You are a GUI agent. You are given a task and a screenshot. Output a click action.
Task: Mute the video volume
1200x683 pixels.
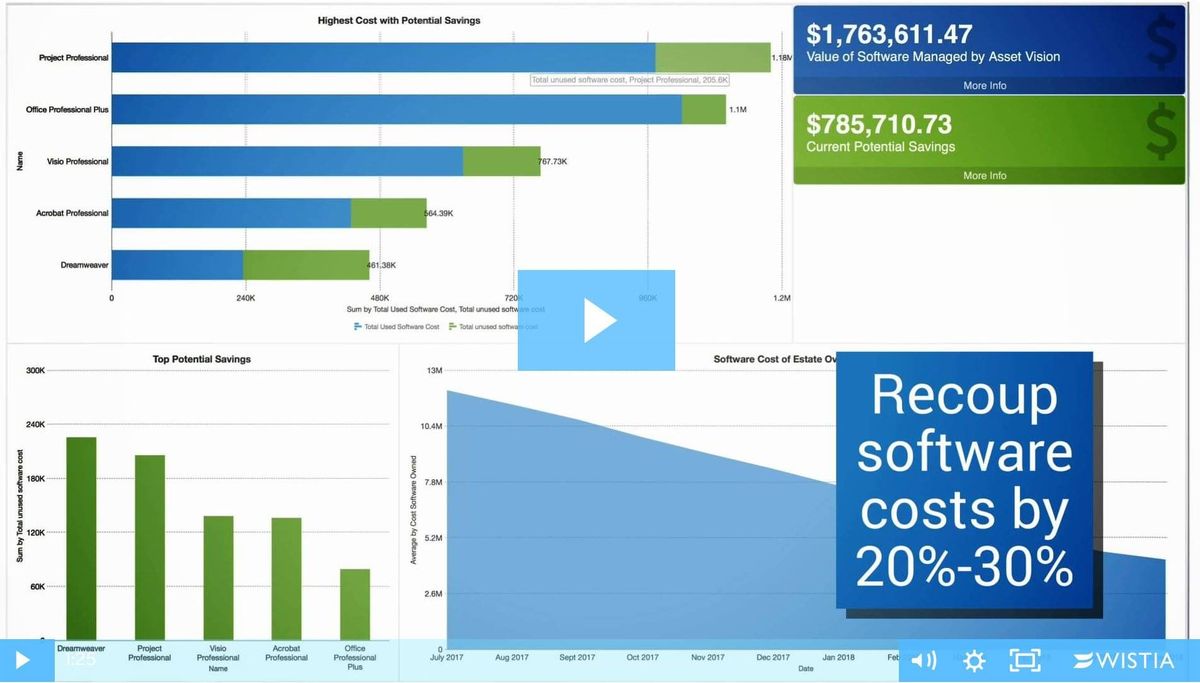(x=923, y=660)
